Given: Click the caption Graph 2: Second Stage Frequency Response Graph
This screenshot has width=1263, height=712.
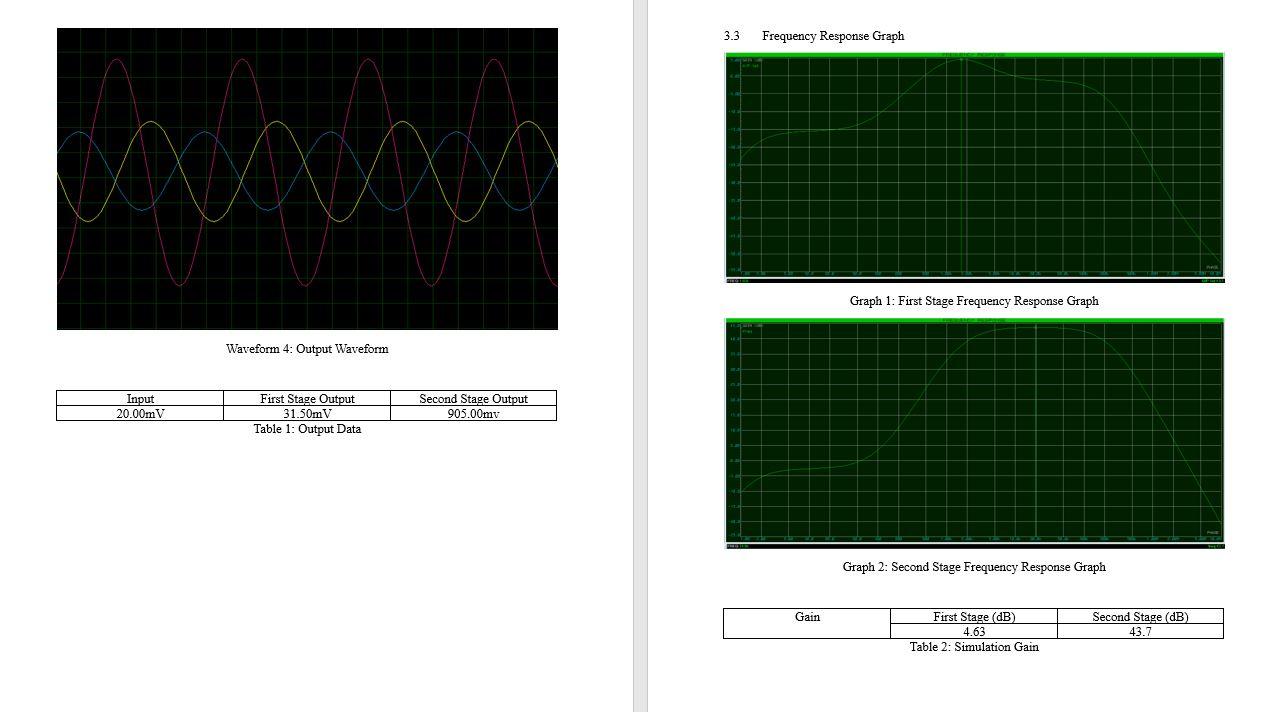Looking at the screenshot, I should point(974,567).
